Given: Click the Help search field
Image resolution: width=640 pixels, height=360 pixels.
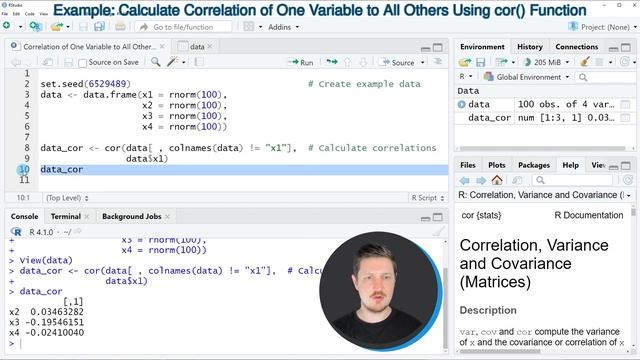Looking at the screenshot, I should (x=572, y=180).
